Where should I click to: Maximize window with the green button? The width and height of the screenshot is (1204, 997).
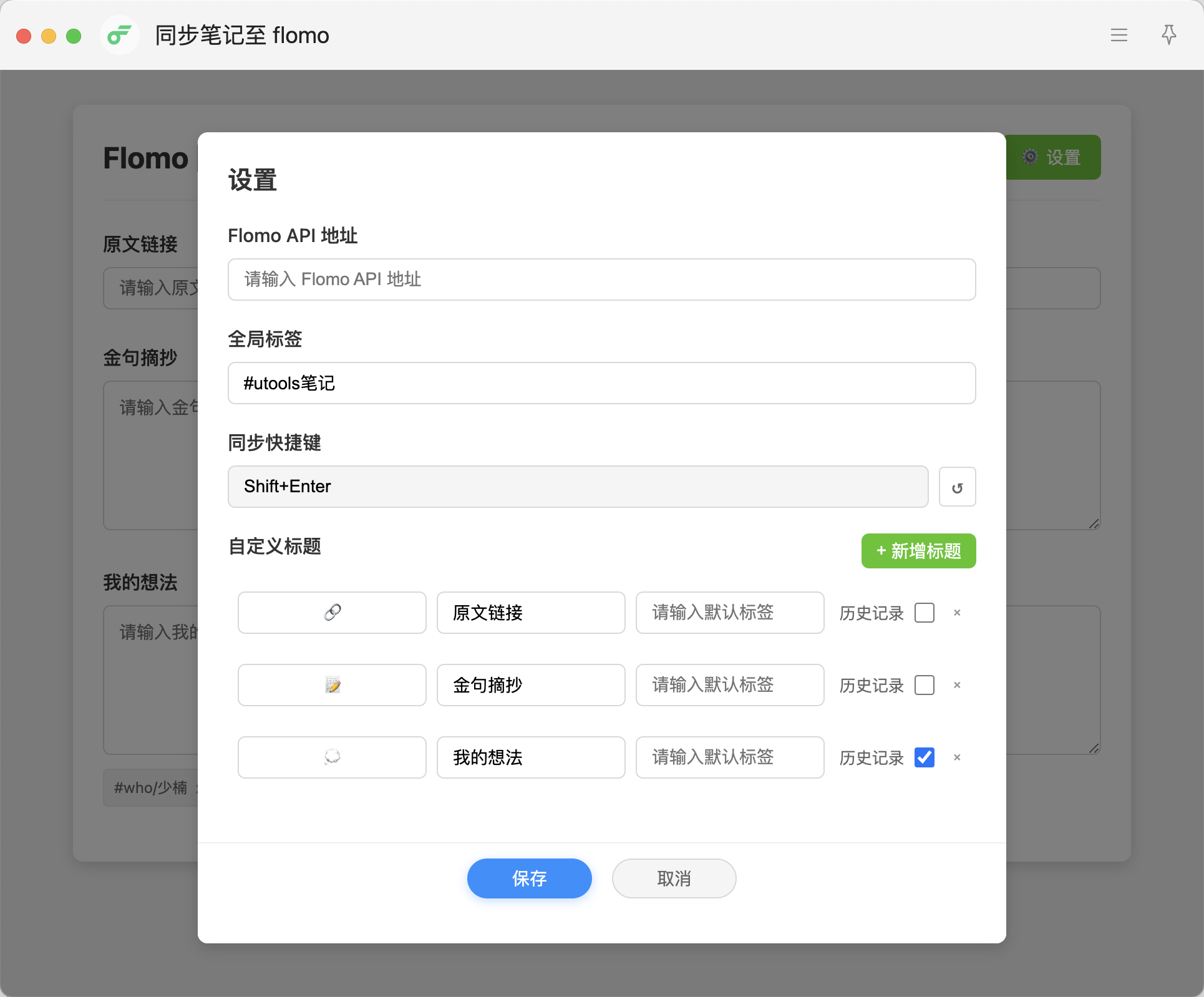point(74,36)
